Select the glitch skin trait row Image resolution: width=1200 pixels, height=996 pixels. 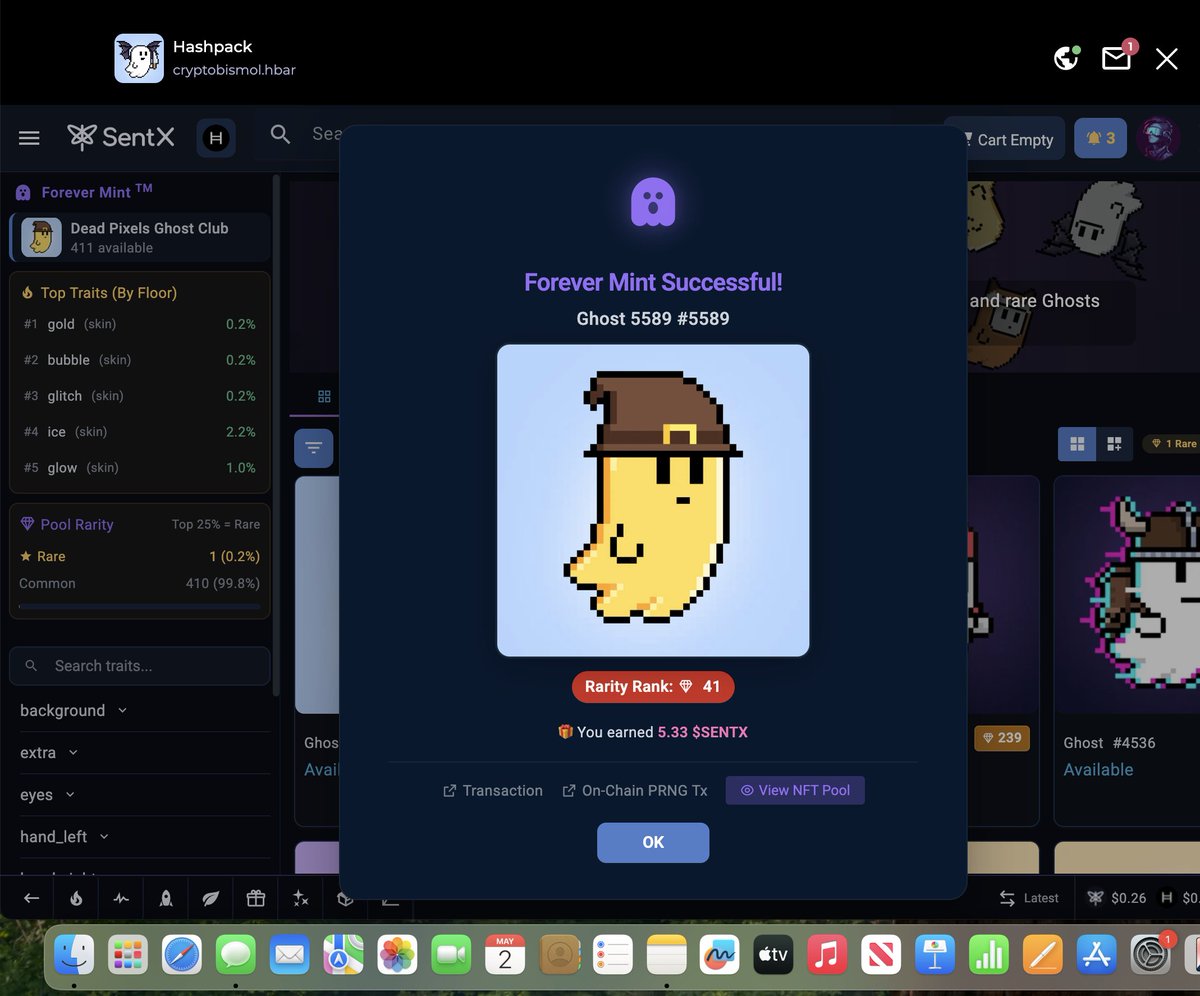(140, 396)
